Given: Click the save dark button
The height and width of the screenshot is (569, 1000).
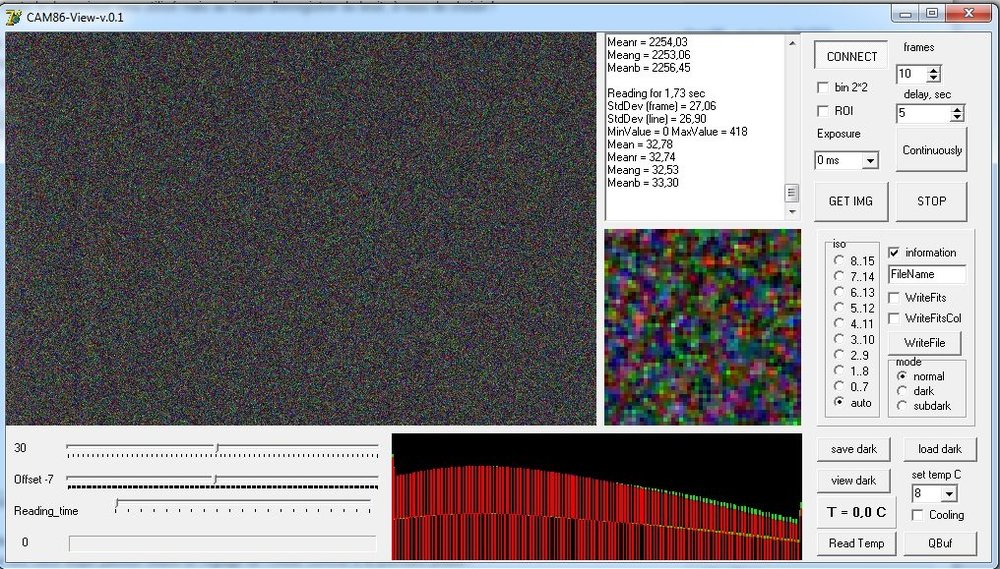Looking at the screenshot, I should coord(853,449).
